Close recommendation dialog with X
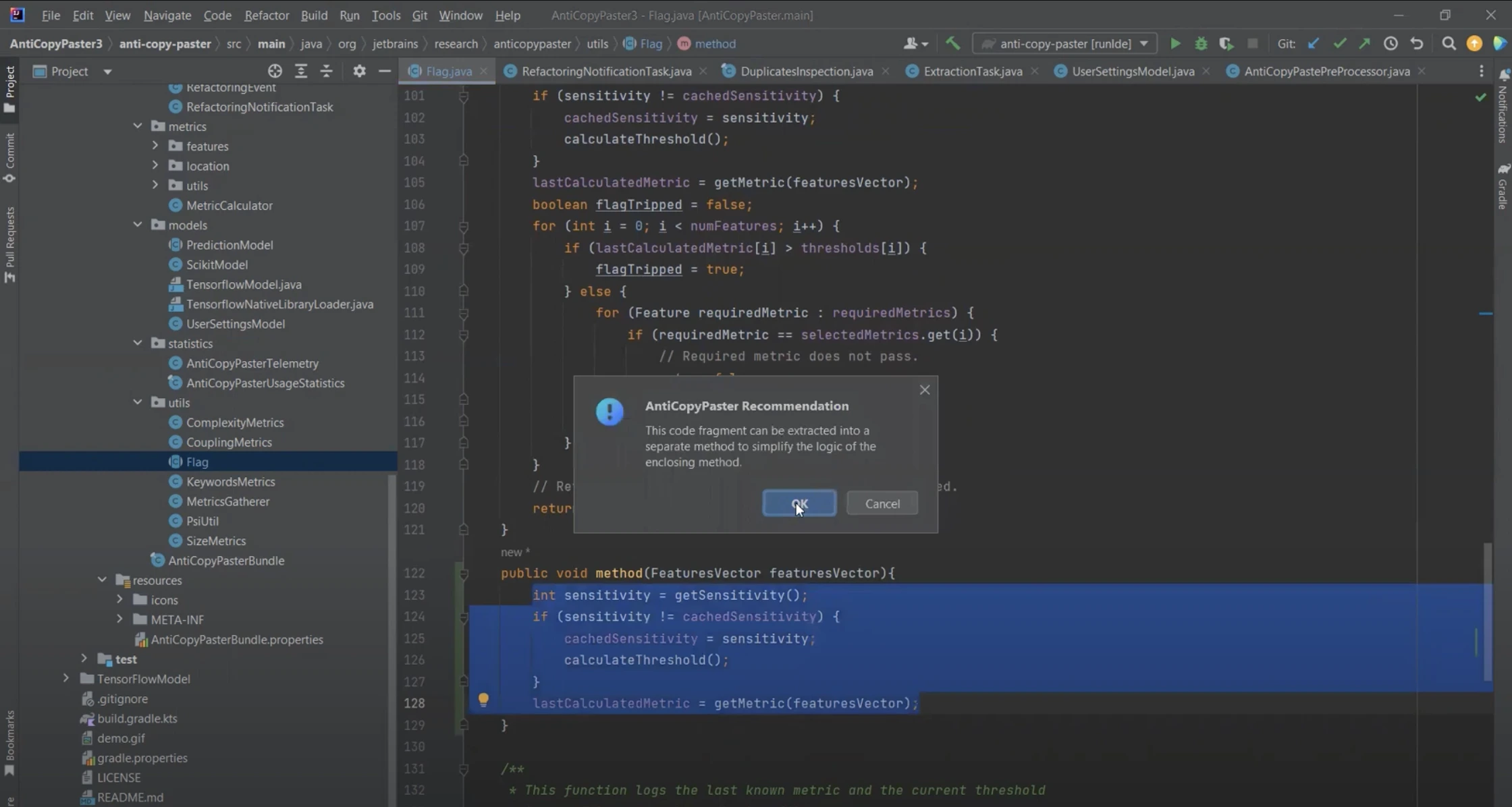The height and width of the screenshot is (807, 1512). click(x=925, y=390)
